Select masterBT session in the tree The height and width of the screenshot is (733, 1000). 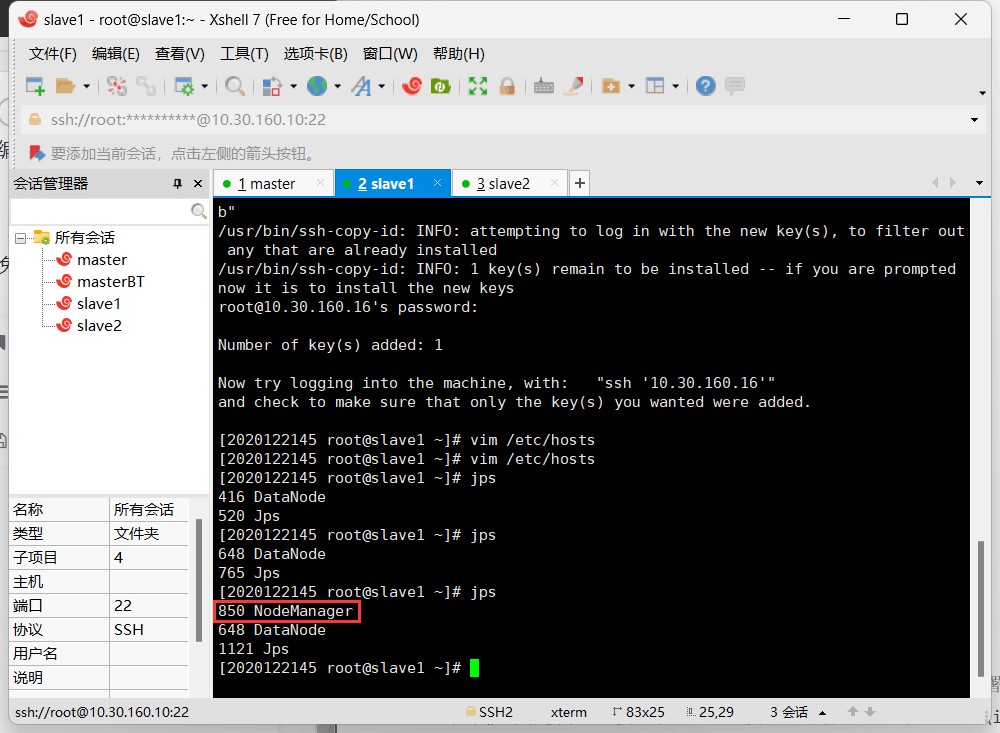[x=110, y=282]
